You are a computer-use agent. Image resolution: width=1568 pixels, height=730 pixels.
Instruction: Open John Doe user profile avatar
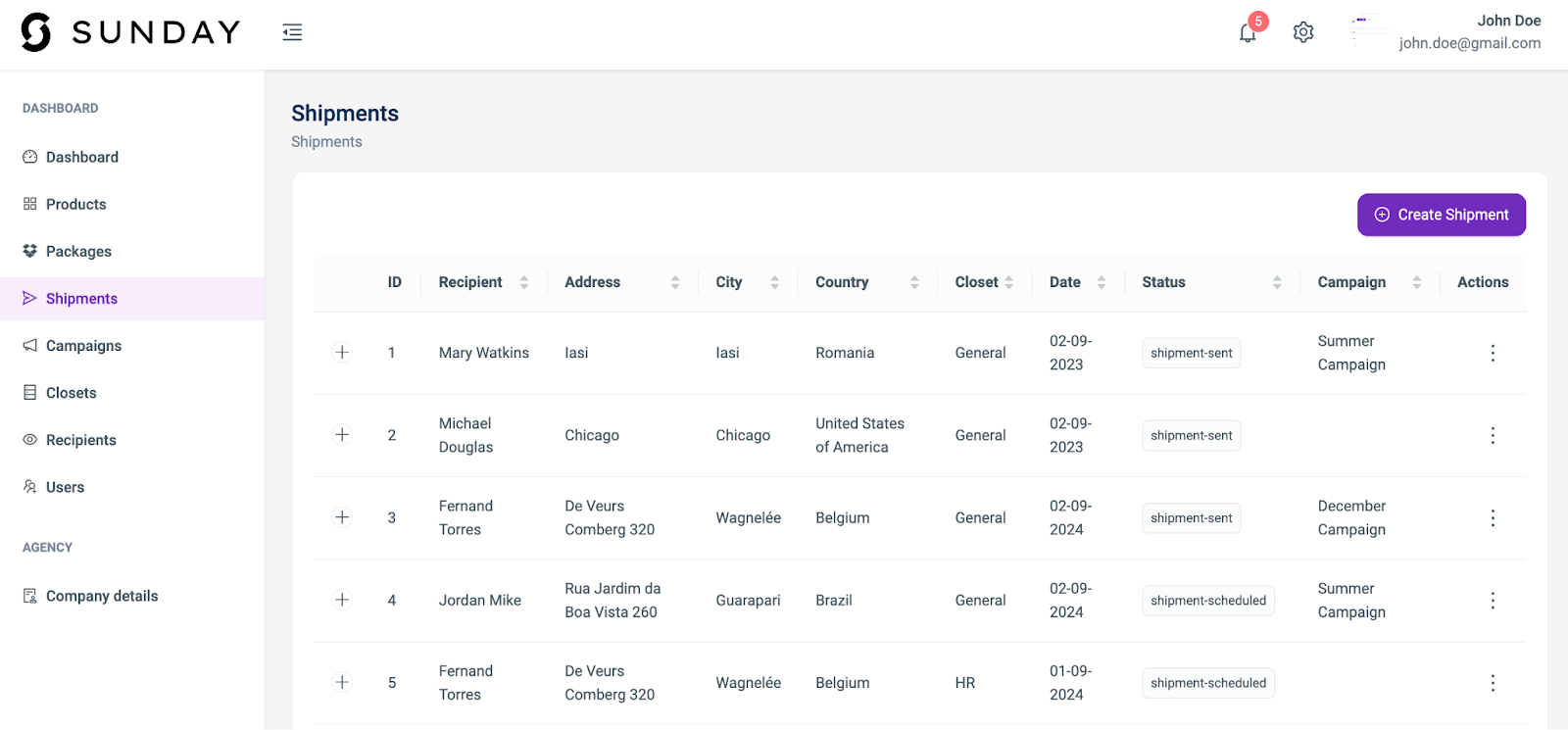1368,32
